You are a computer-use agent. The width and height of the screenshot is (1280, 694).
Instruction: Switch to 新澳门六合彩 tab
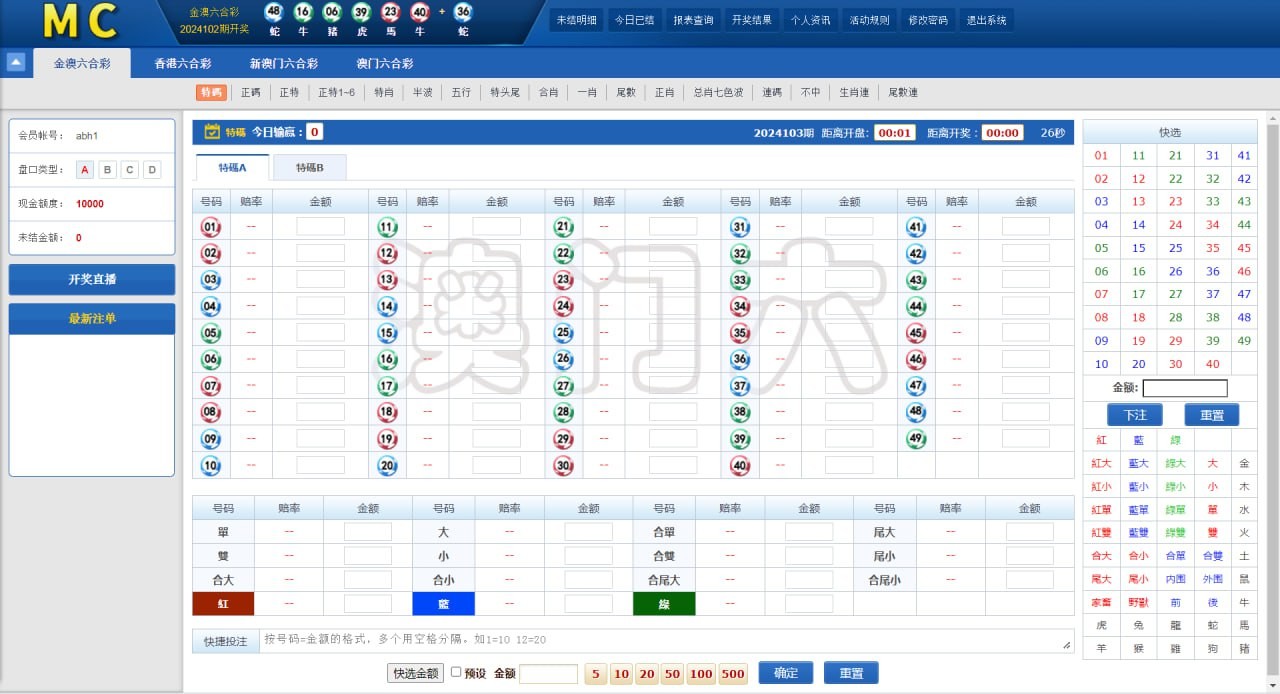pos(284,63)
